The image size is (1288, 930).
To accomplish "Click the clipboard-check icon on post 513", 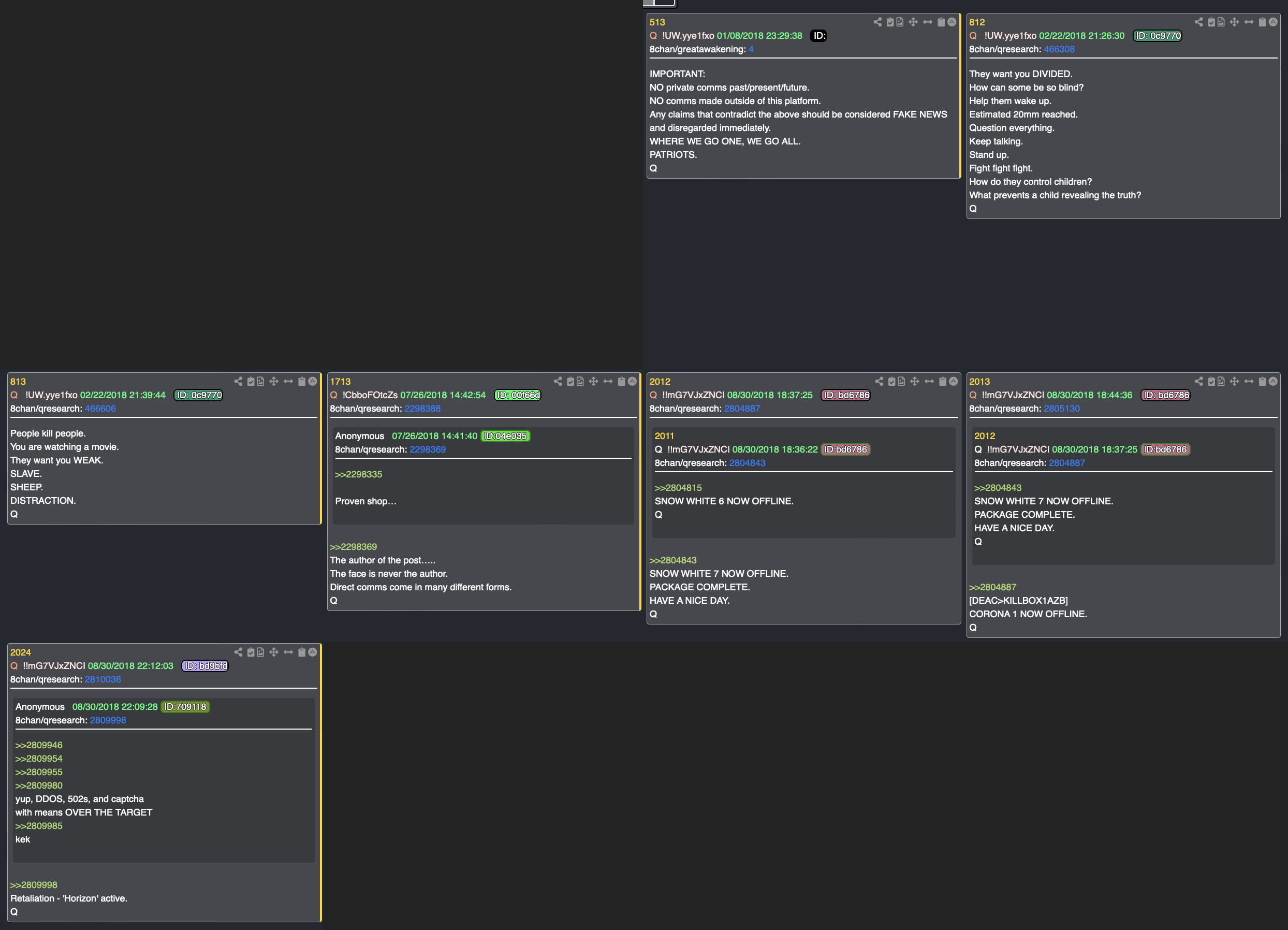I will coord(890,22).
